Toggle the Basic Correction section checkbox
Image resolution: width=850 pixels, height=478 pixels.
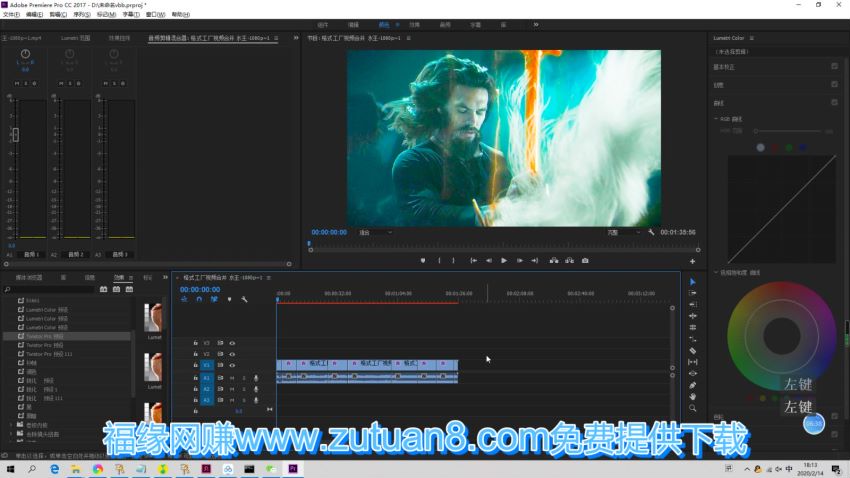click(834, 66)
